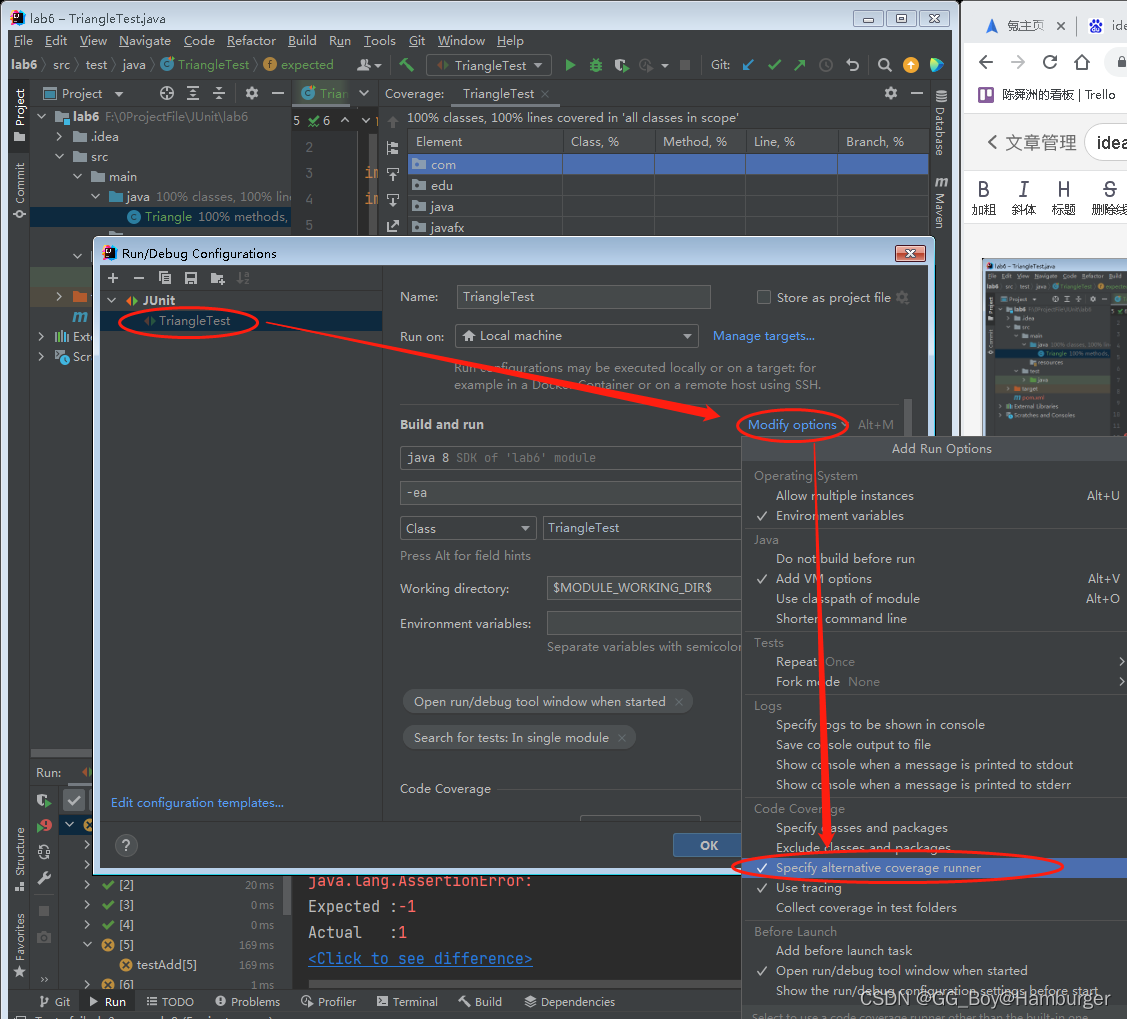Viewport: 1127px width, 1019px height.
Task: Build project with the hammer icon
Action: [407, 65]
